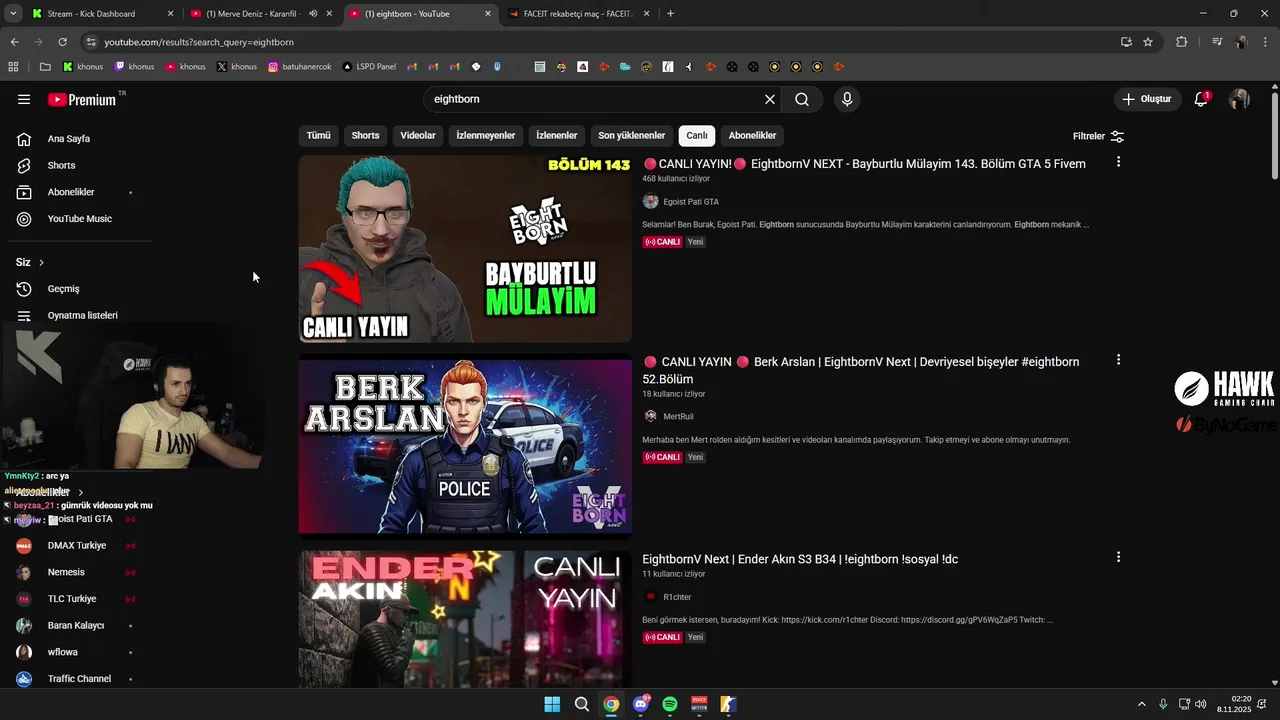
Task: Select the İzlenenler filter chip
Action: [557, 136]
